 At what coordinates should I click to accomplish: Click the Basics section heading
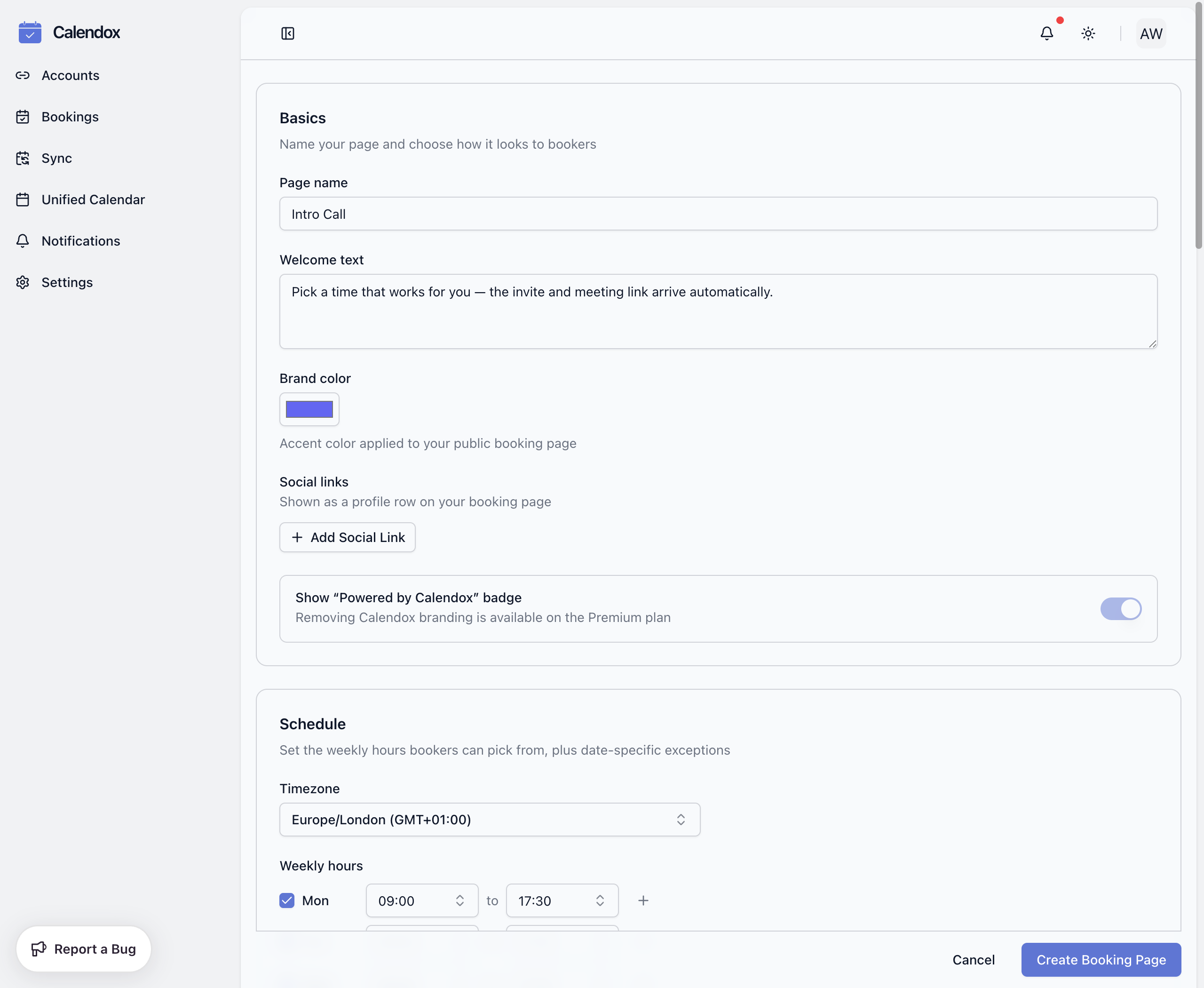303,118
